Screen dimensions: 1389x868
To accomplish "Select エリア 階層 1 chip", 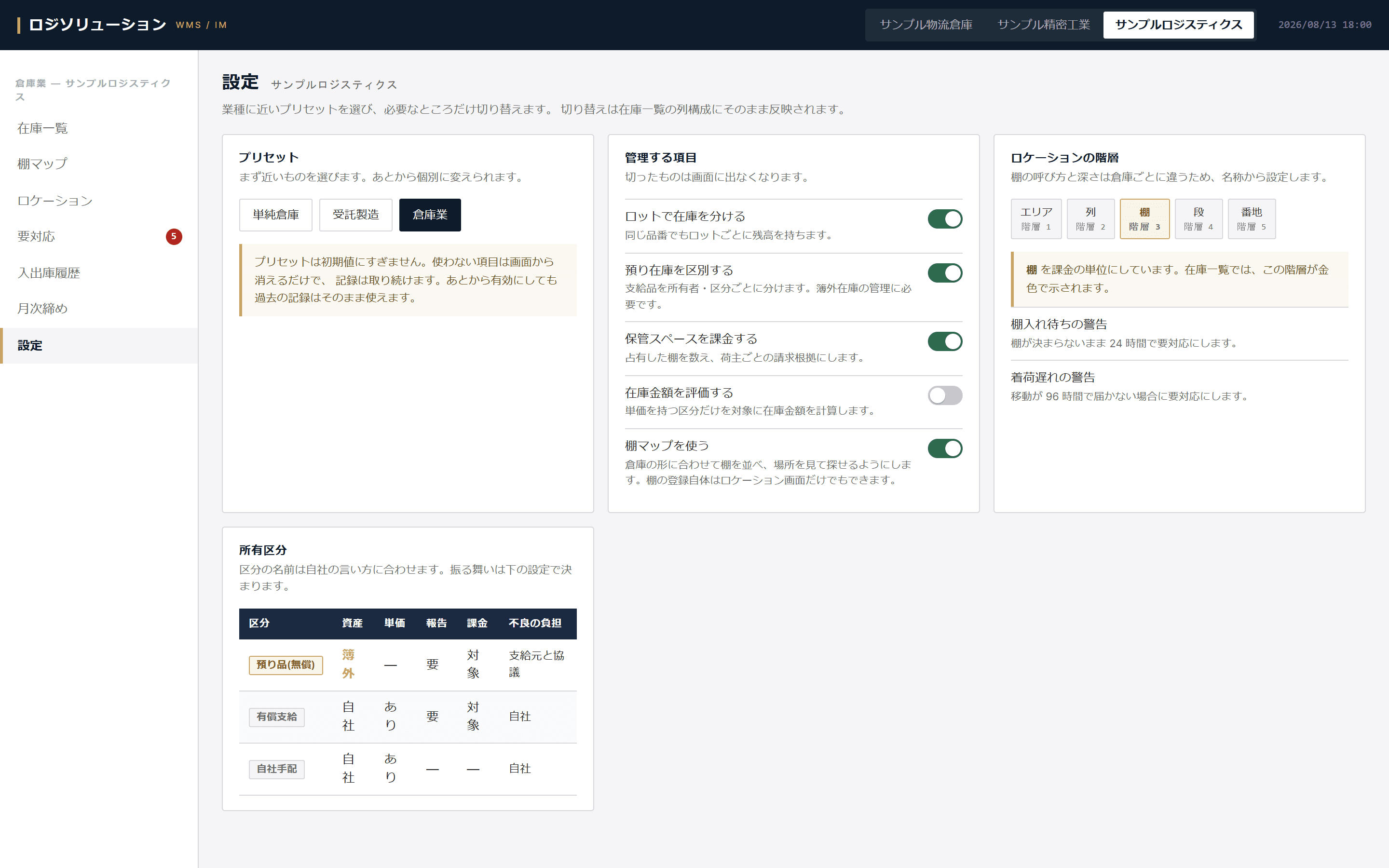I will pos(1036,219).
